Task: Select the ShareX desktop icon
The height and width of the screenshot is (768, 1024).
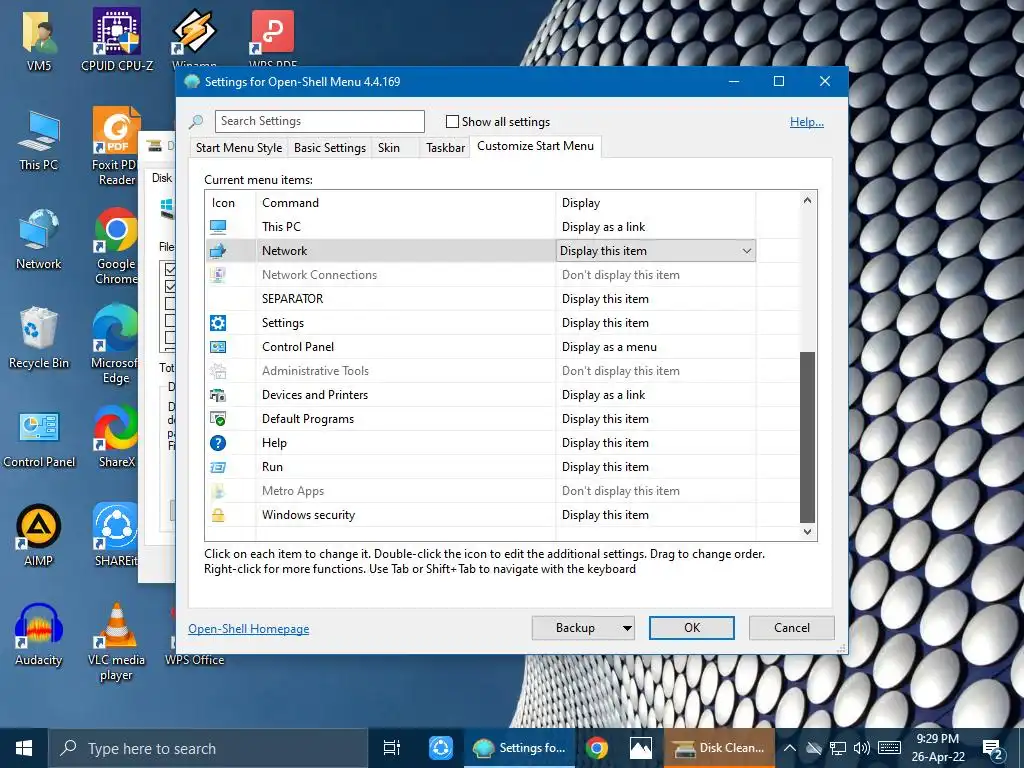Action: tap(116, 436)
